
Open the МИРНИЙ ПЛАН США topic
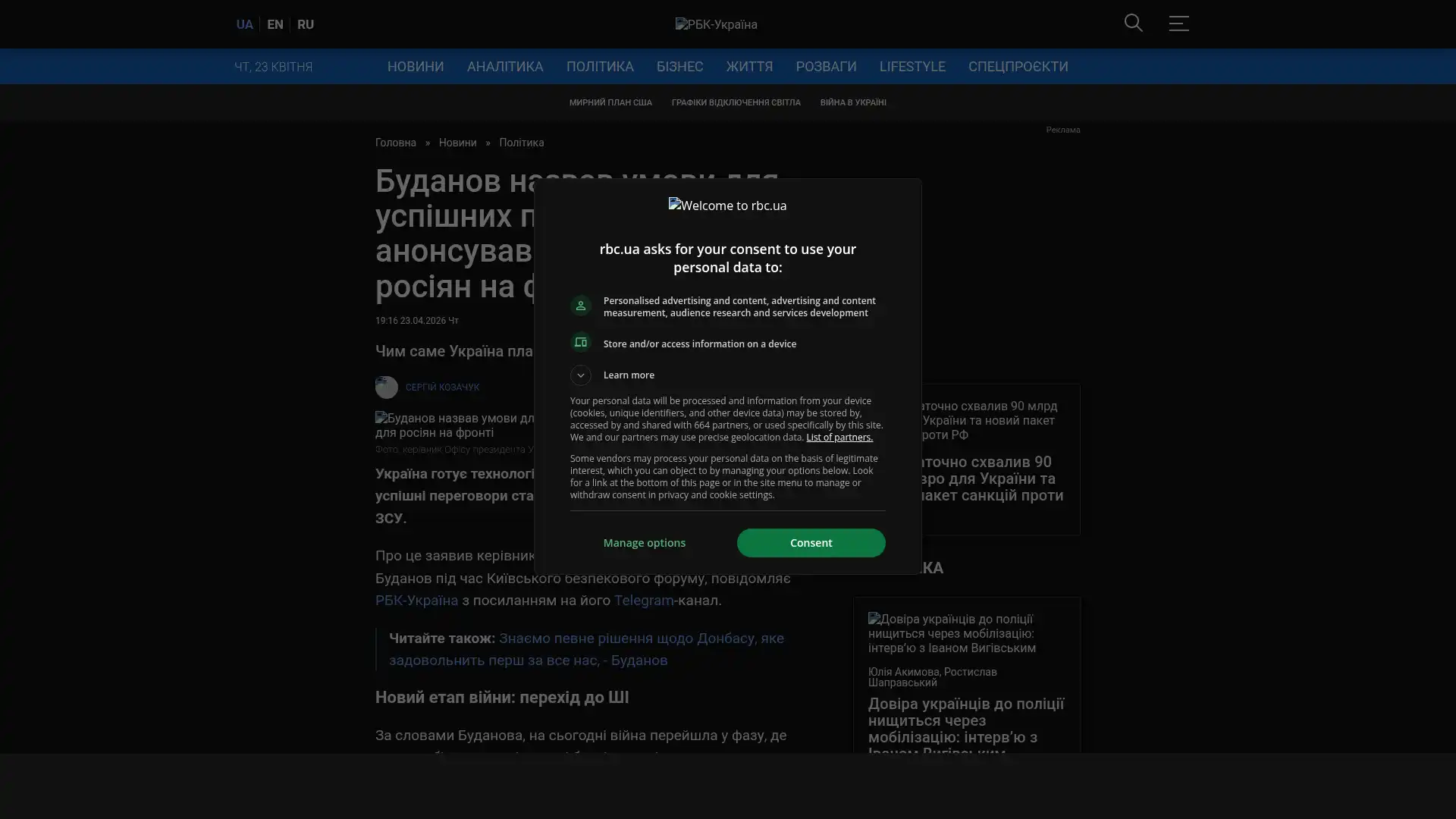pos(610,102)
